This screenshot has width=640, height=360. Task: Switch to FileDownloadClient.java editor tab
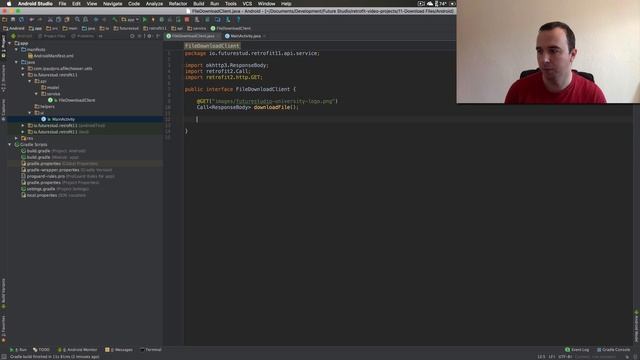click(x=191, y=36)
